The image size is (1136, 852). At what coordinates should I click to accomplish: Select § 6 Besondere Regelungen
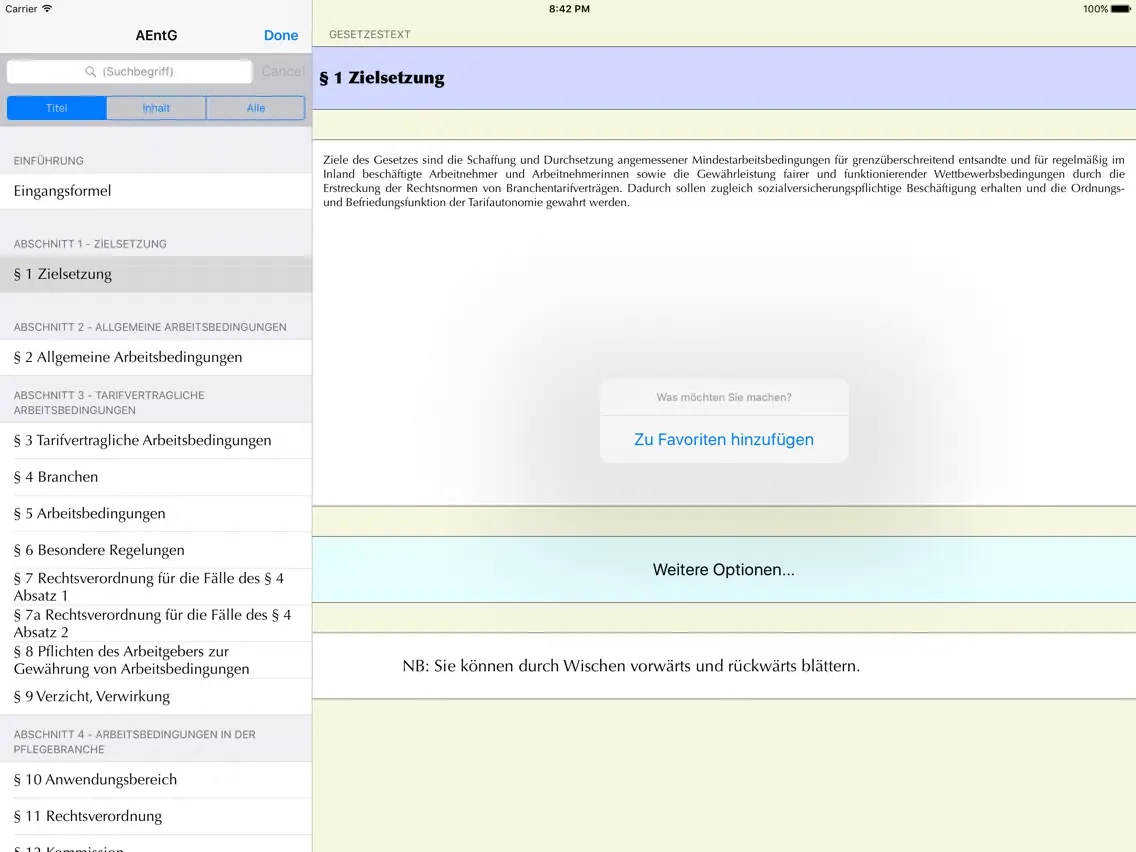point(156,550)
